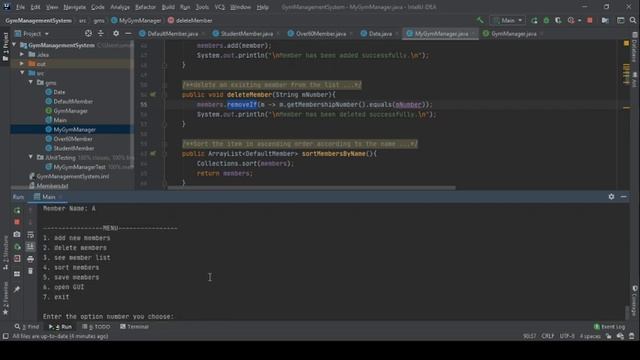Click the CRLF line separator in status bar

[547, 336]
